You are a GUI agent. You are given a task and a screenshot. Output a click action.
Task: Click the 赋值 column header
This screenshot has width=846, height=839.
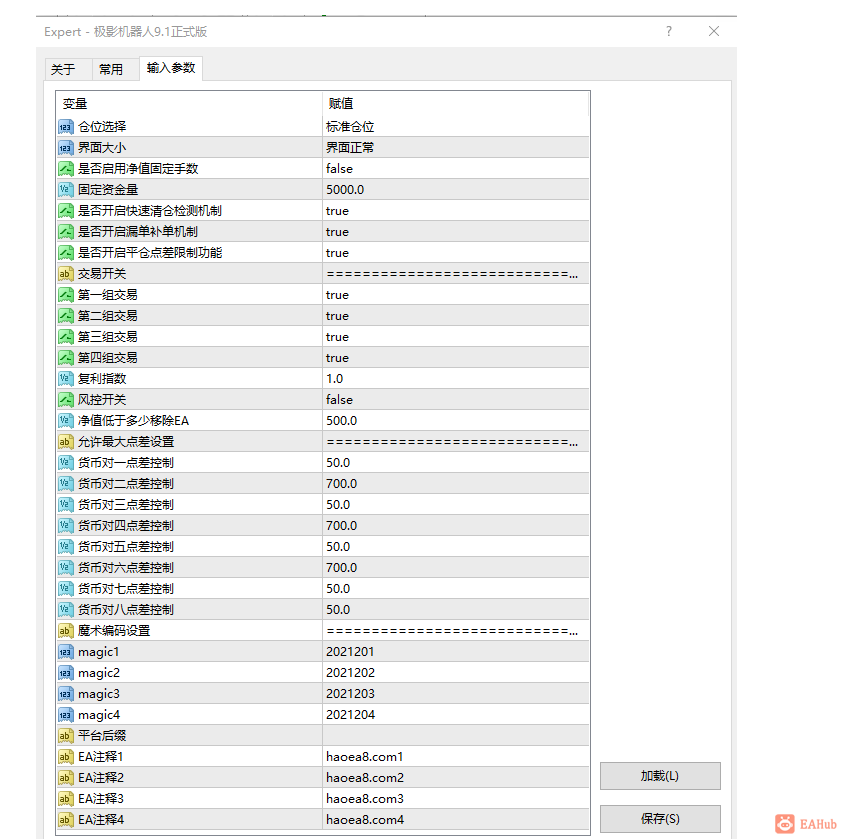[x=456, y=104]
